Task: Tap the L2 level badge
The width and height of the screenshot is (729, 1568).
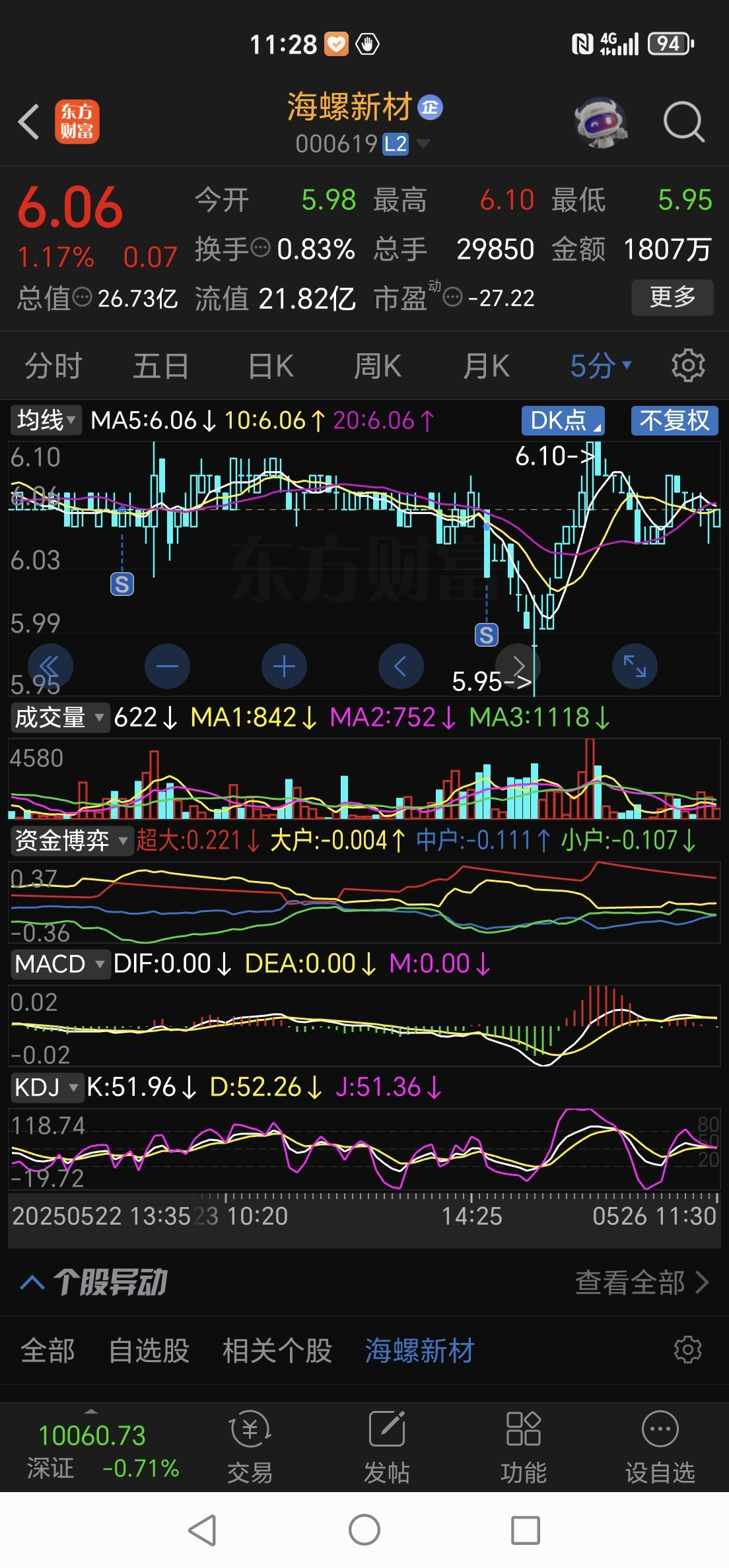Action: [396, 144]
